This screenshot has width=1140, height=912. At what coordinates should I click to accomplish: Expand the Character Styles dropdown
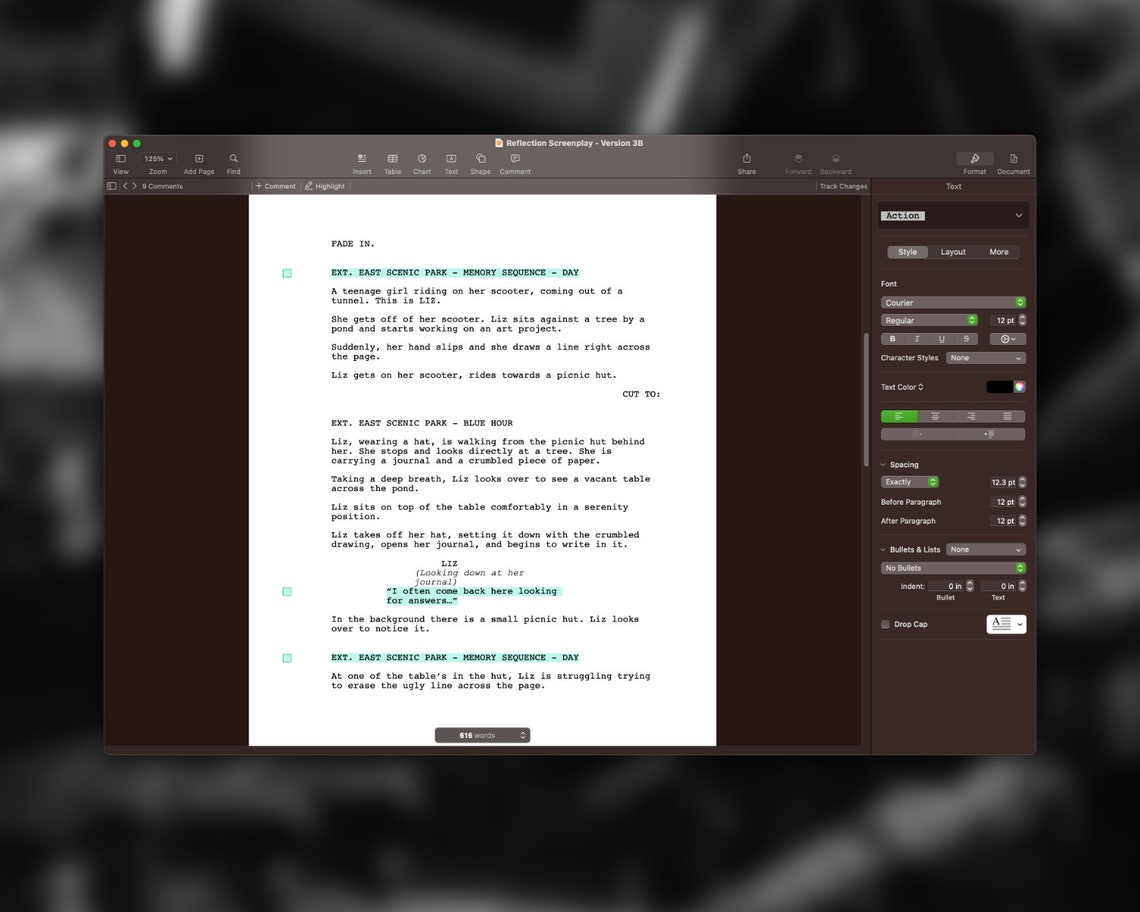point(985,357)
